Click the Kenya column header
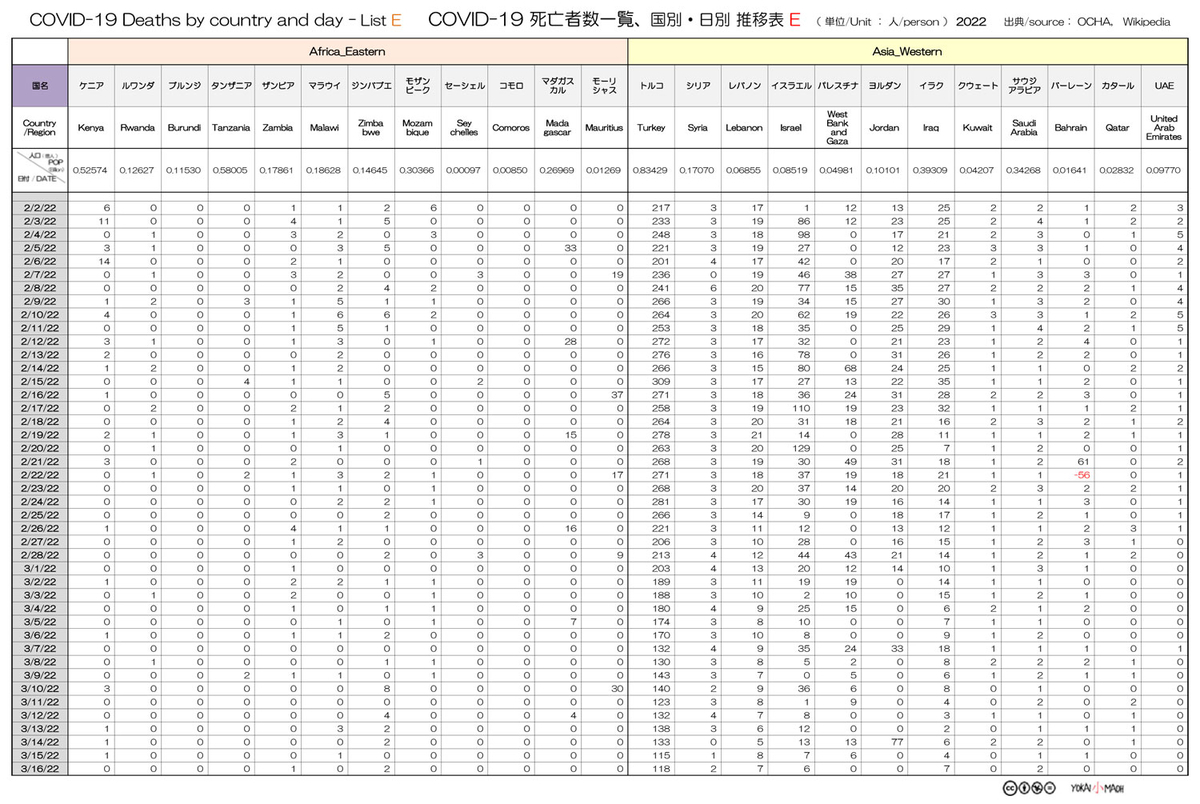Image resolution: width=1200 pixels, height=804 pixels. click(x=91, y=128)
